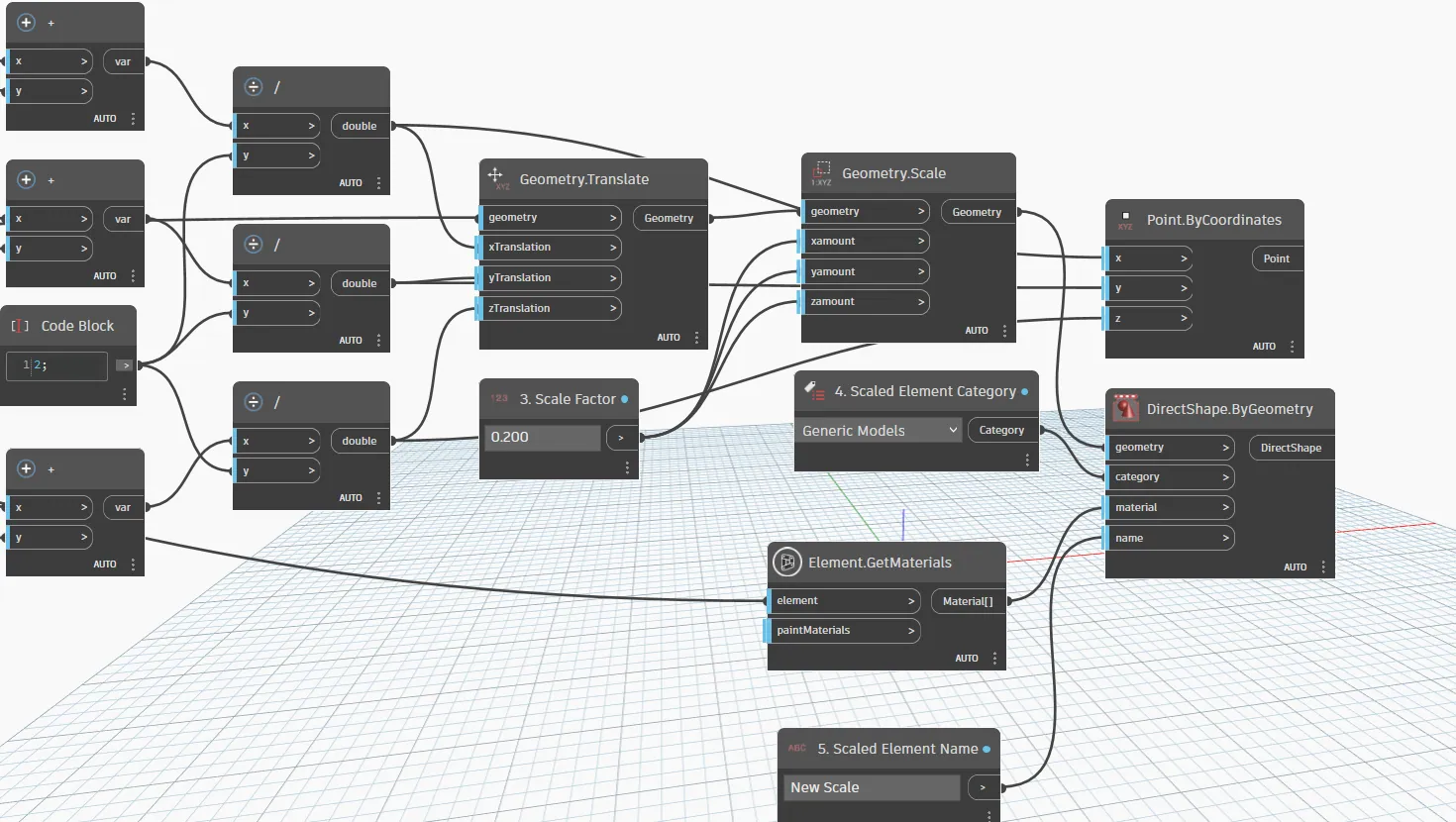Click AUTO lacing label on Geometry.Translate
Image resolution: width=1456 pixels, height=822 pixels.
669,338
